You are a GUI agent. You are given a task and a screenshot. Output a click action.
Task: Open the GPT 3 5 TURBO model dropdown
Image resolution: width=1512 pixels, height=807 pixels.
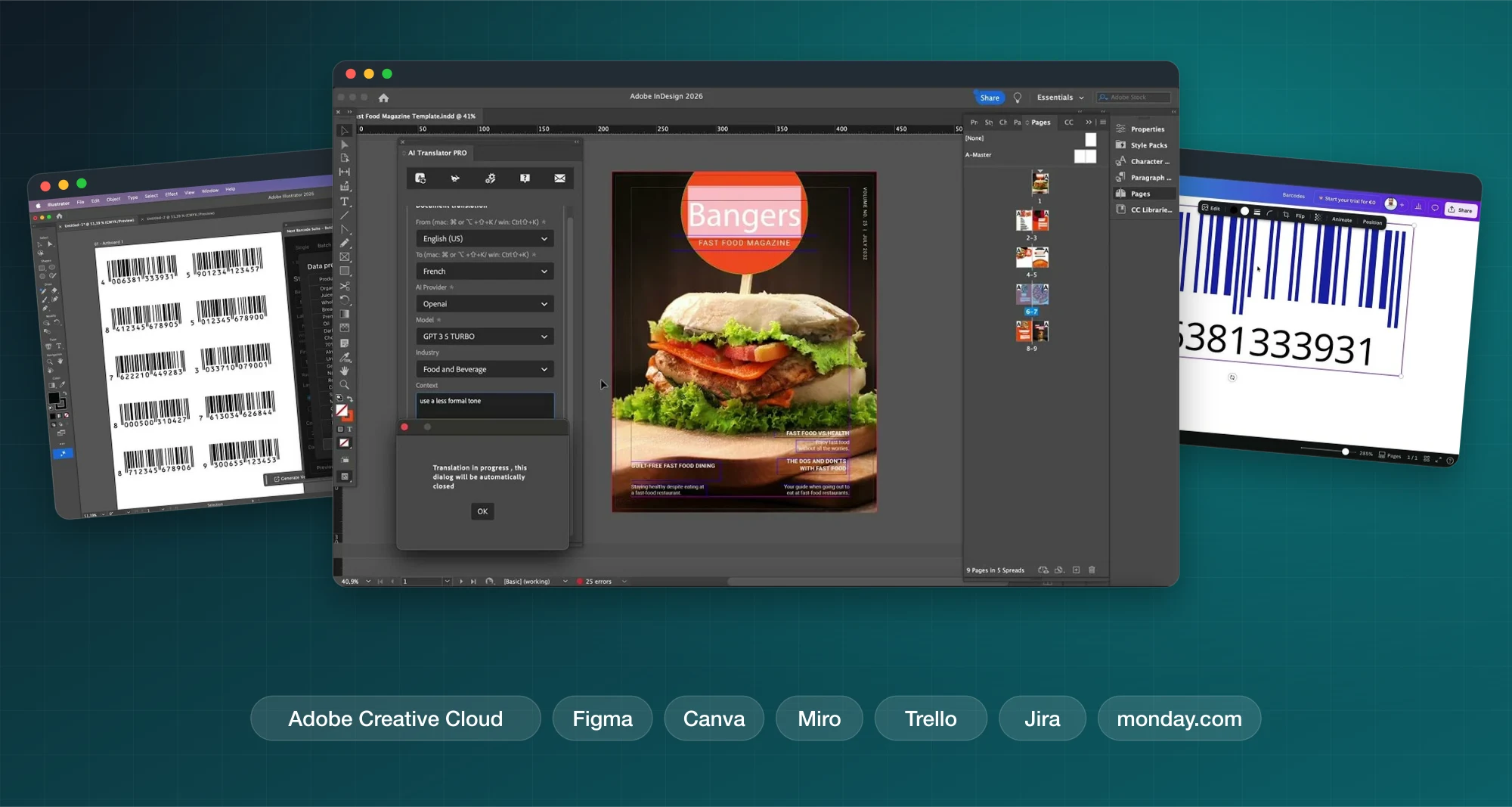(x=485, y=336)
